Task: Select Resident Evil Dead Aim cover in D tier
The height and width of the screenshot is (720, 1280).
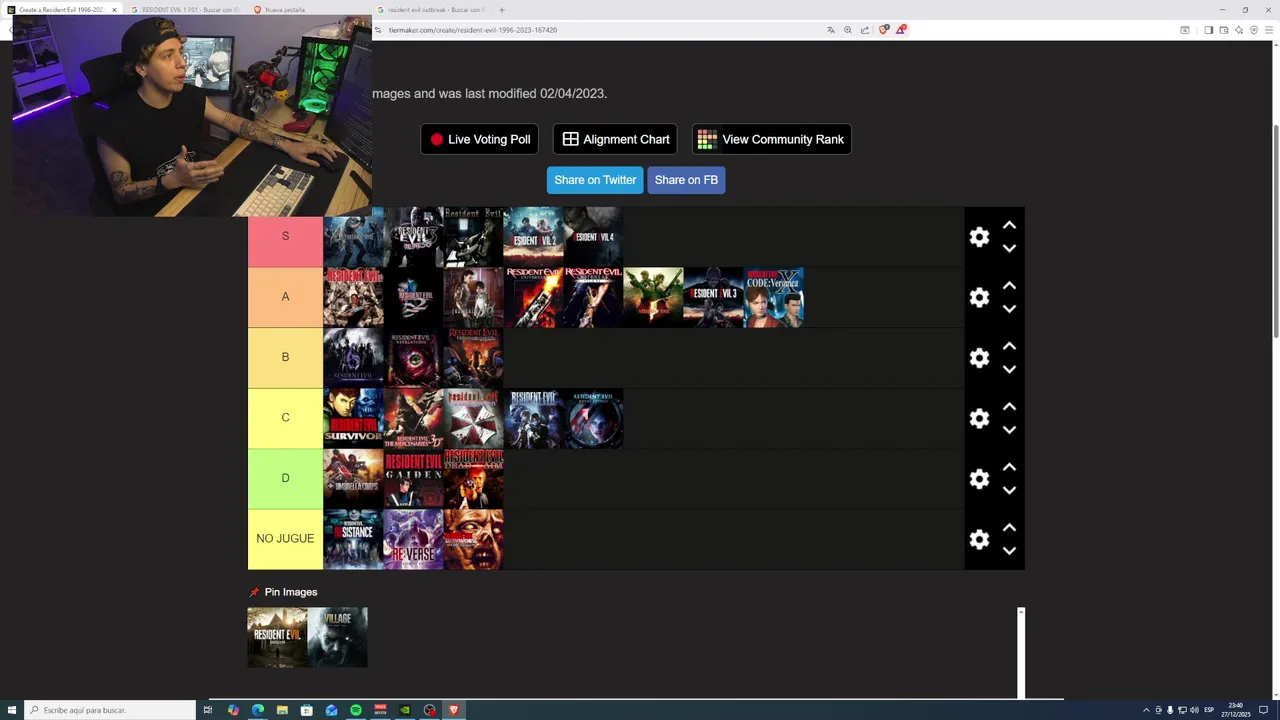Action: click(x=473, y=479)
